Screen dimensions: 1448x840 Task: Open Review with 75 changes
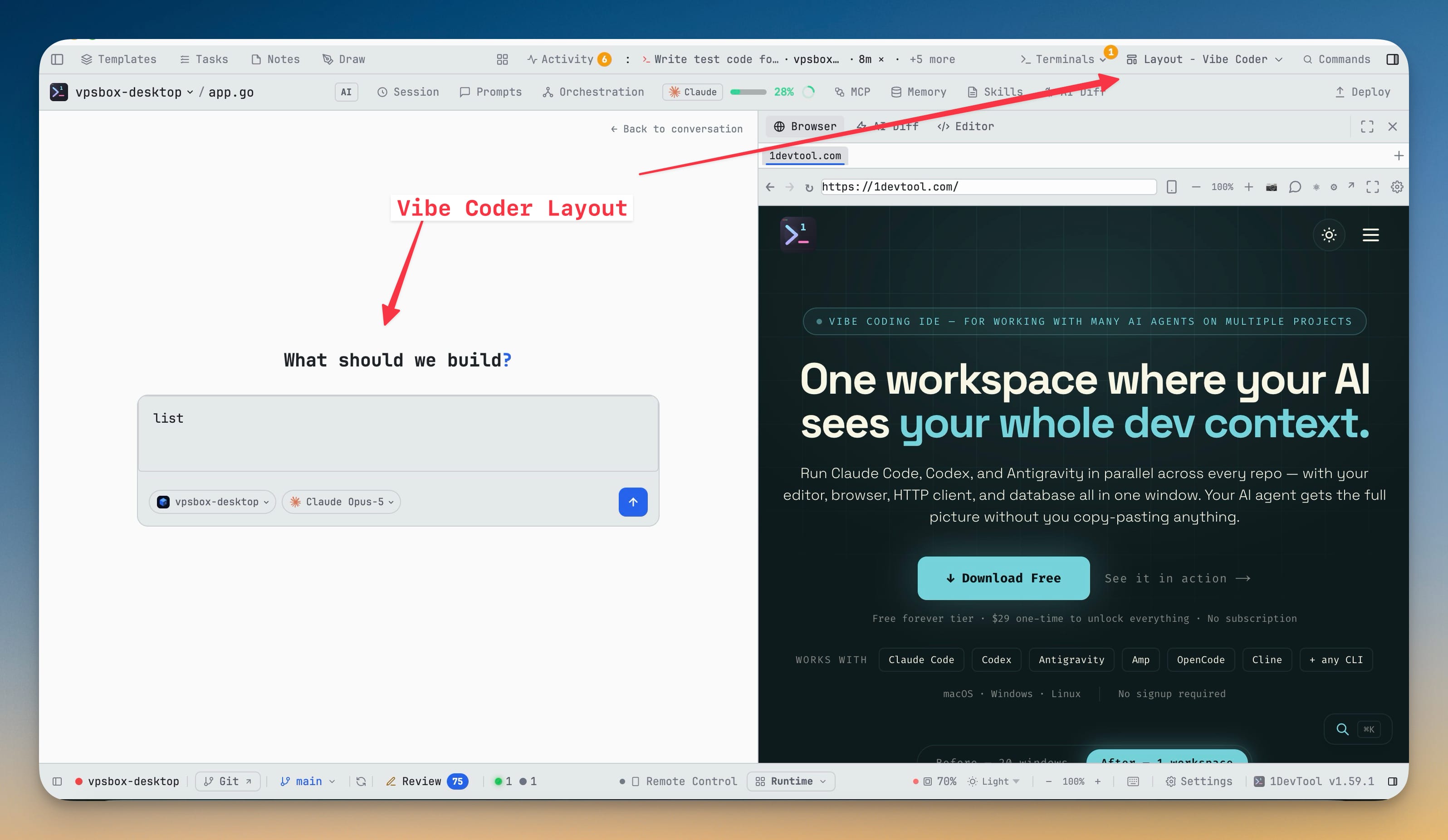pyautogui.click(x=427, y=781)
